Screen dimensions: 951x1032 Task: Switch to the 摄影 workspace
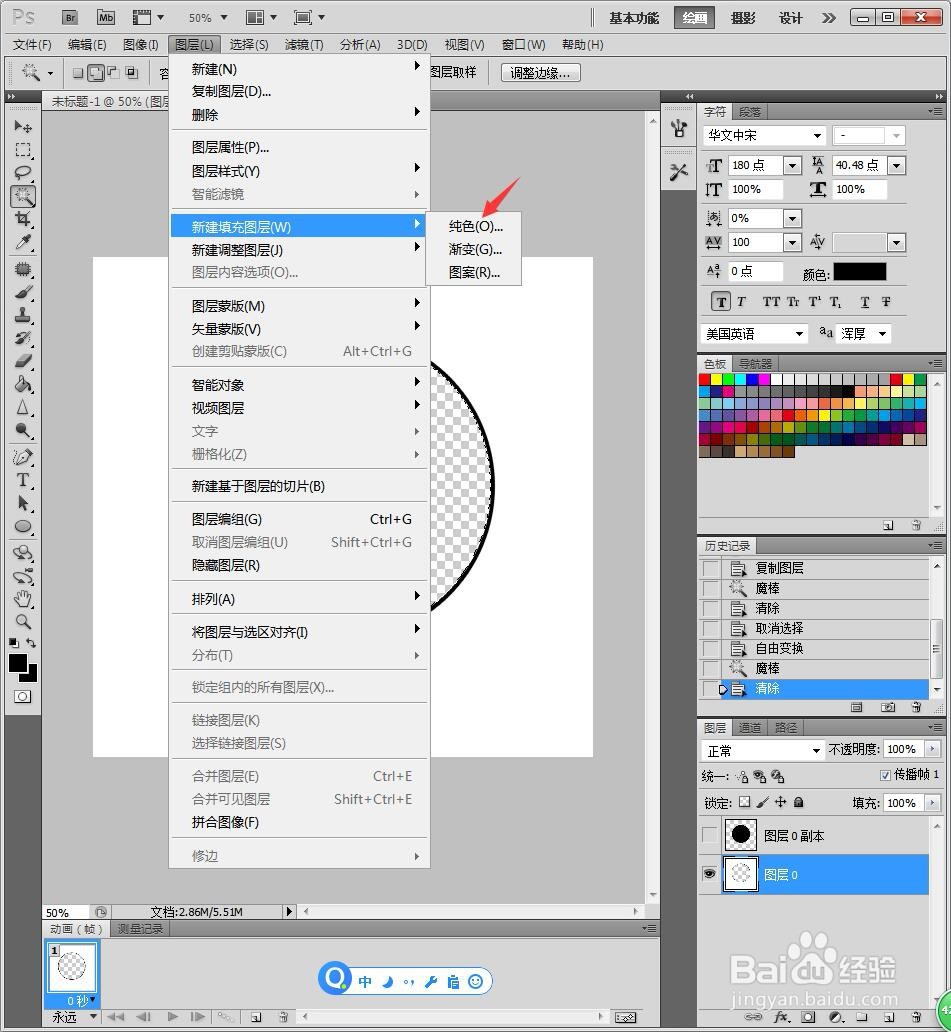pos(743,18)
